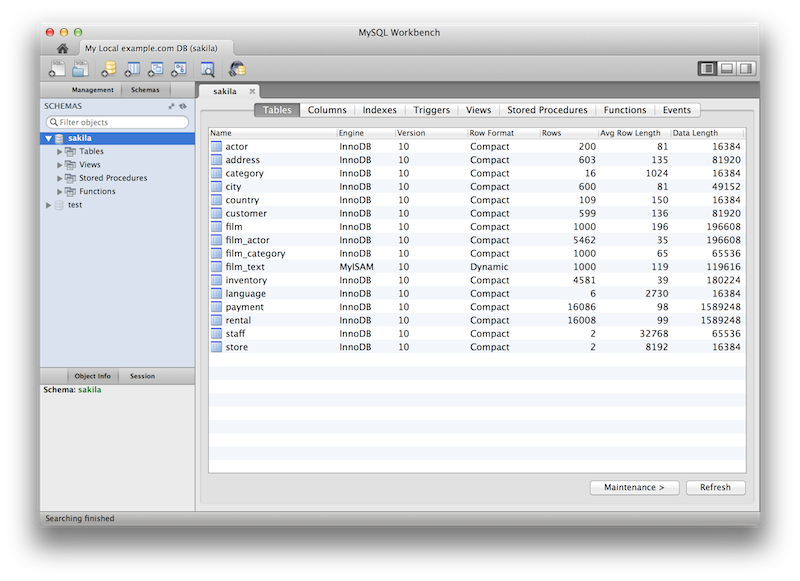Viewport: 800px width, 581px height.
Task: Toggle the right sidebar panel visibility
Action: [x=746, y=68]
